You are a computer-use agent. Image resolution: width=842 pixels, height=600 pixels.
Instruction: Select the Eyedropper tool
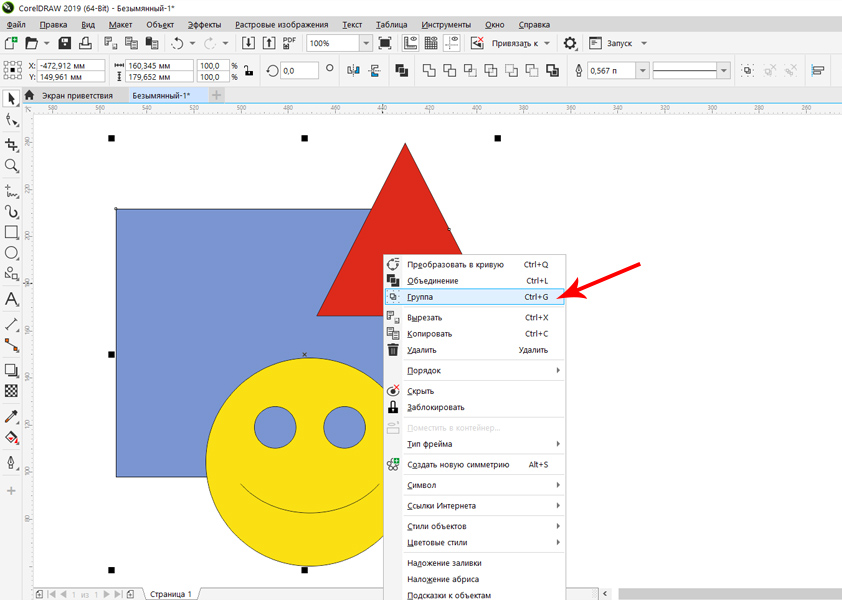[12, 416]
